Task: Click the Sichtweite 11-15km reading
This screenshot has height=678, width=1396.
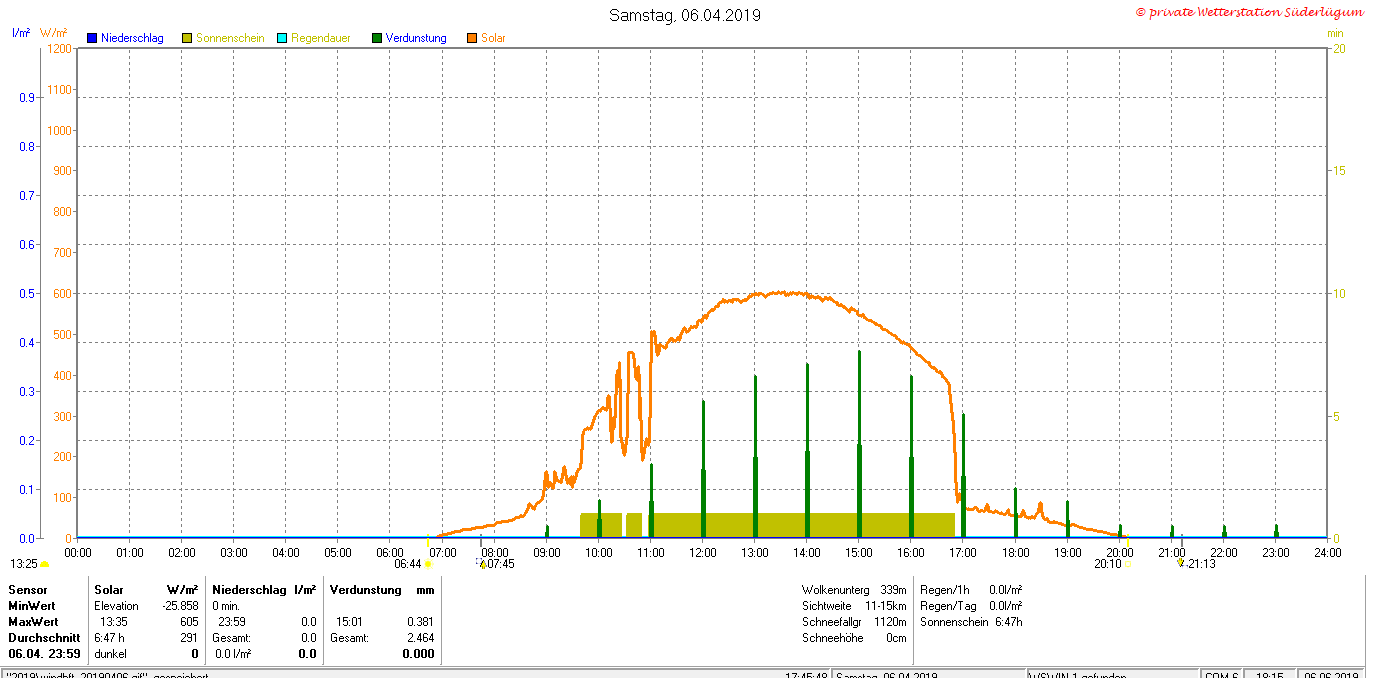Action: 854,606
